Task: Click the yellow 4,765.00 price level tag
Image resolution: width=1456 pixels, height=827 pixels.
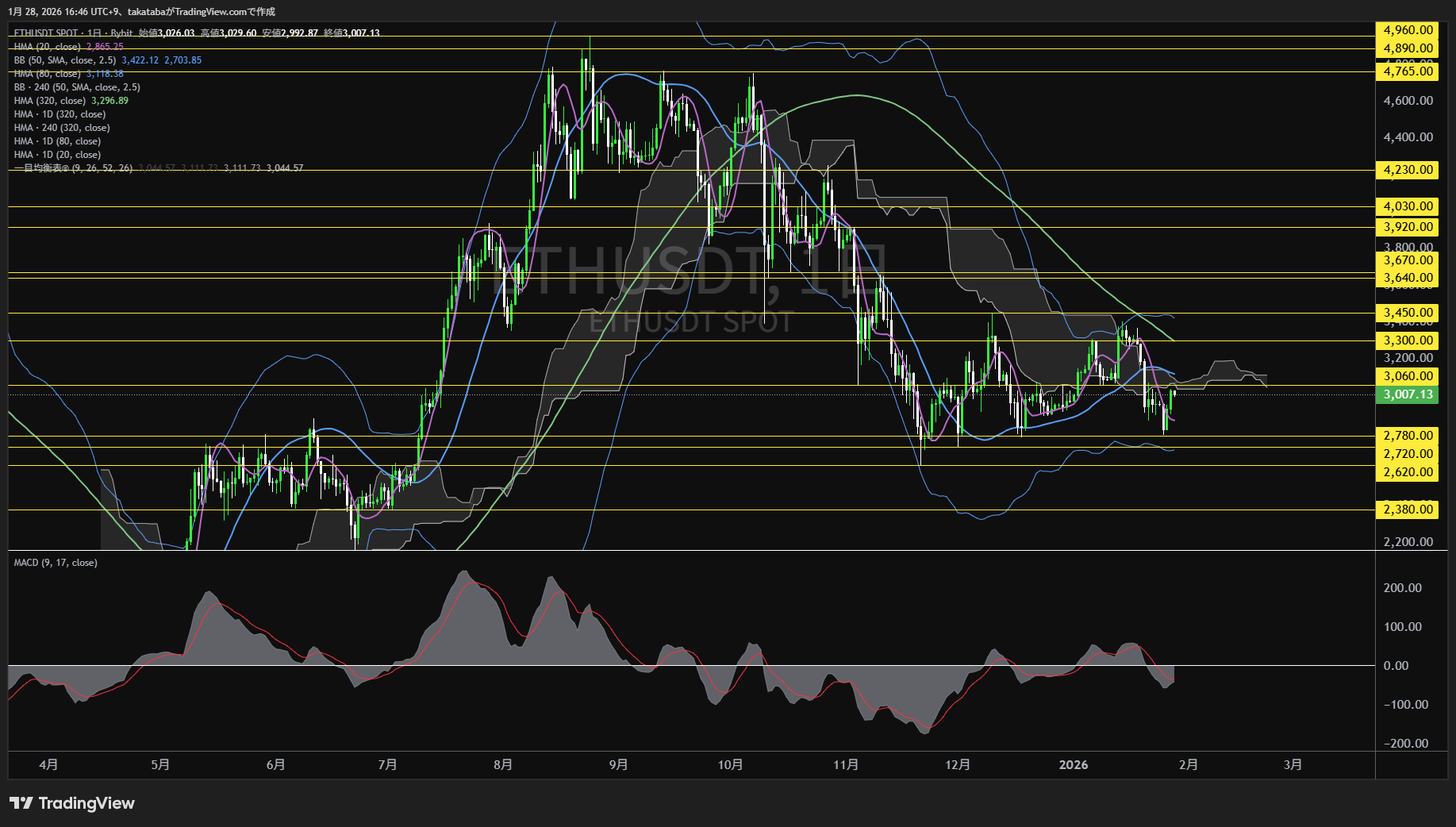Action: (x=1407, y=71)
